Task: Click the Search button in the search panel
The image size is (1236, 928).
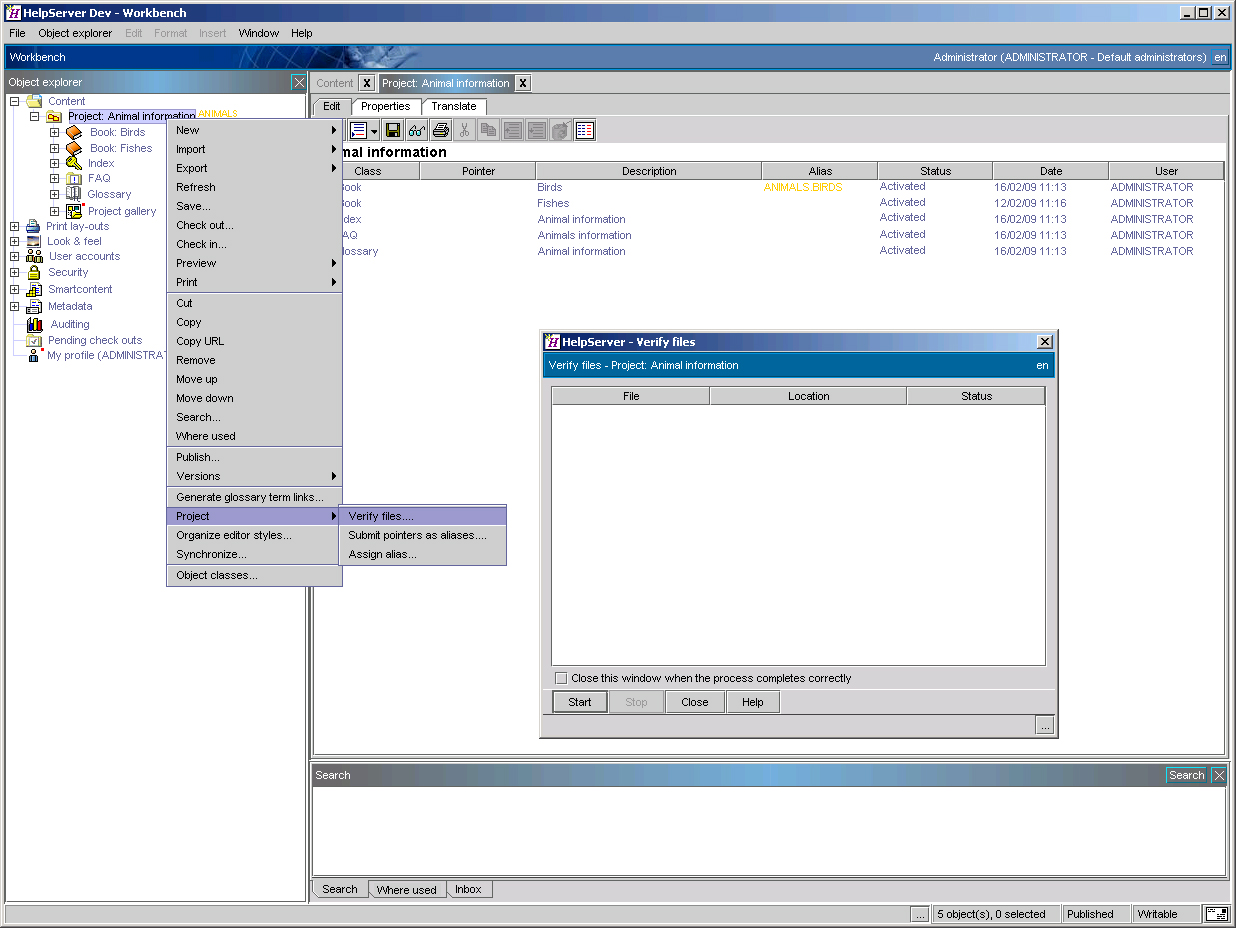Action: (1185, 774)
